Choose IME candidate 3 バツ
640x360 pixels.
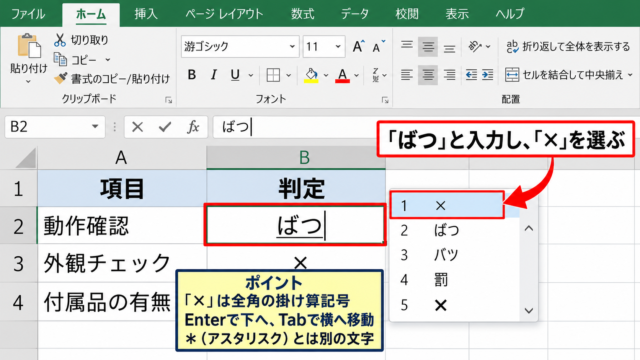[x=455, y=255]
